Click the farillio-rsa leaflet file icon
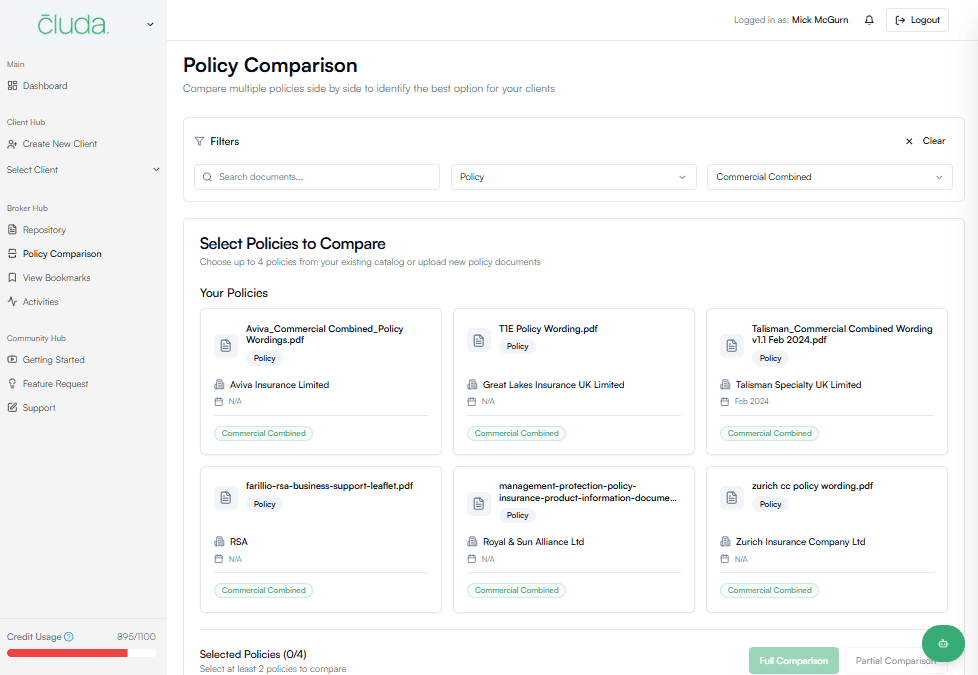The image size is (978, 675). point(226,498)
